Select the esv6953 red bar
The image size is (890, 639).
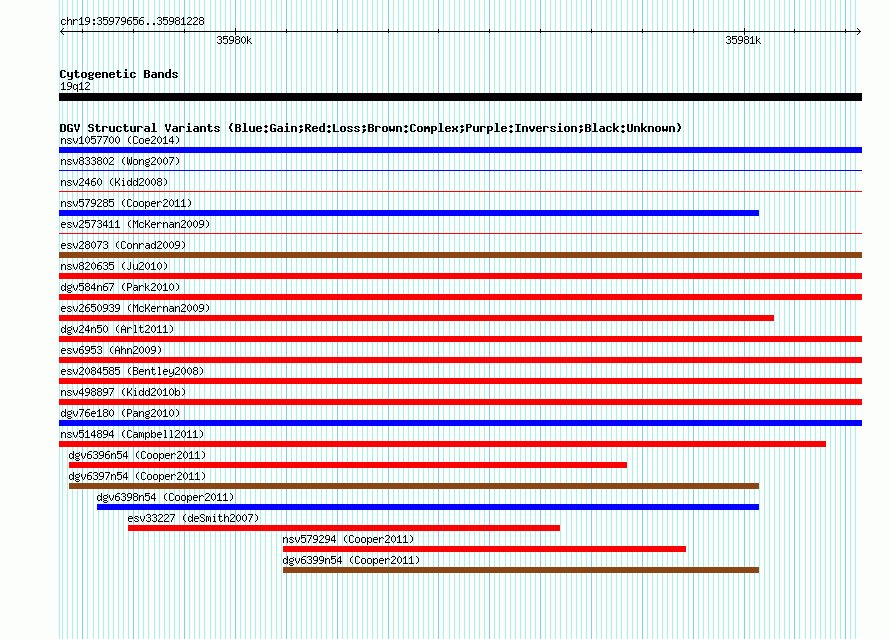460,360
